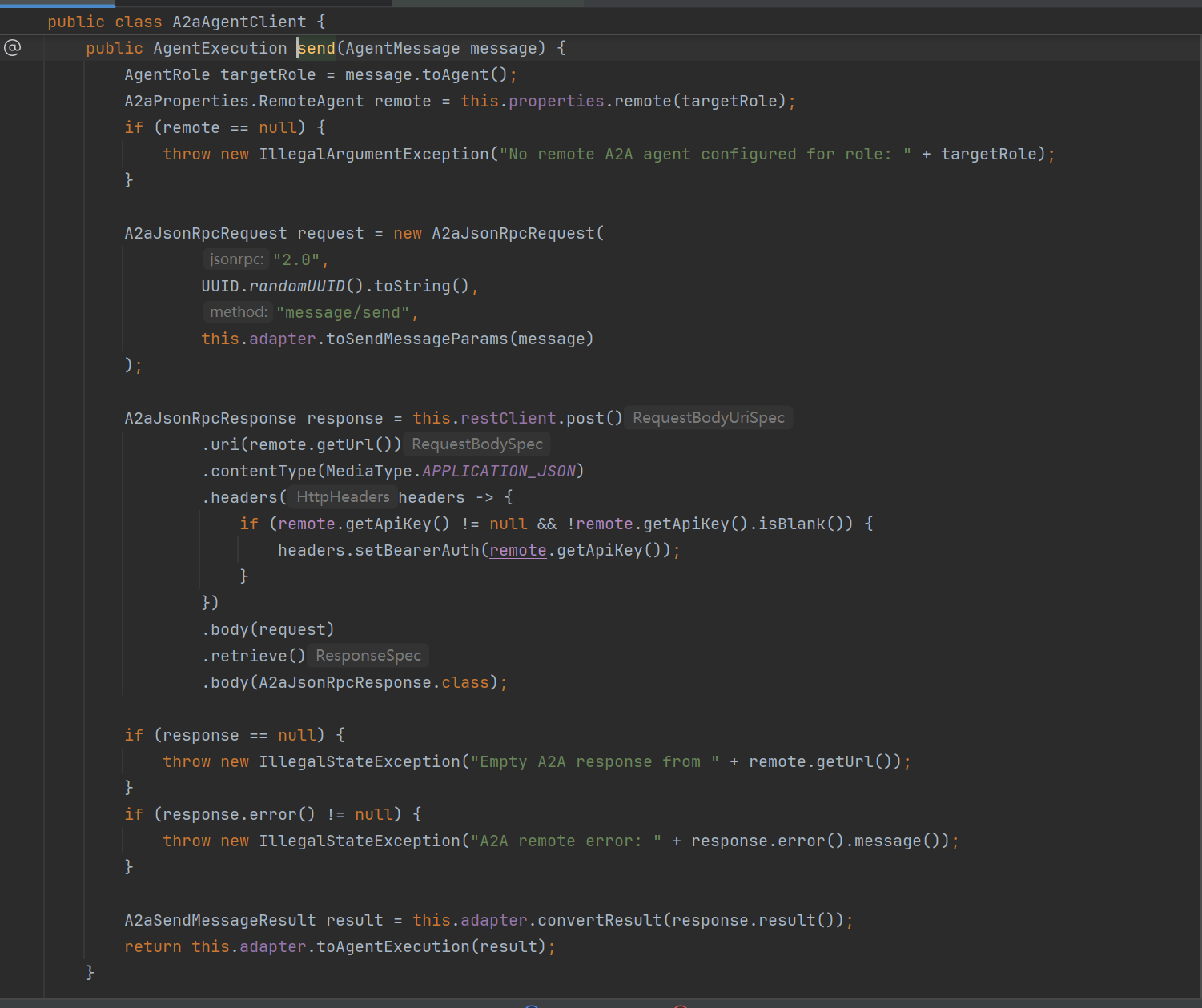Click the MediaType class reference
1202x1008 pixels.
(369, 471)
